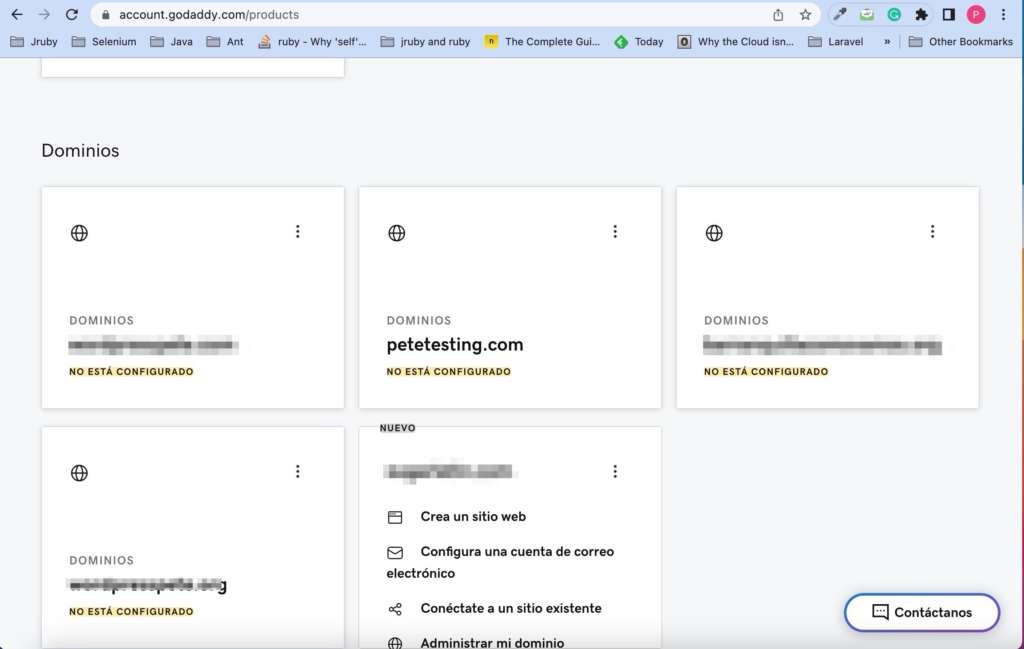Image resolution: width=1024 pixels, height=649 pixels.
Task: Click the share icon in the address bar
Action: (x=778, y=15)
